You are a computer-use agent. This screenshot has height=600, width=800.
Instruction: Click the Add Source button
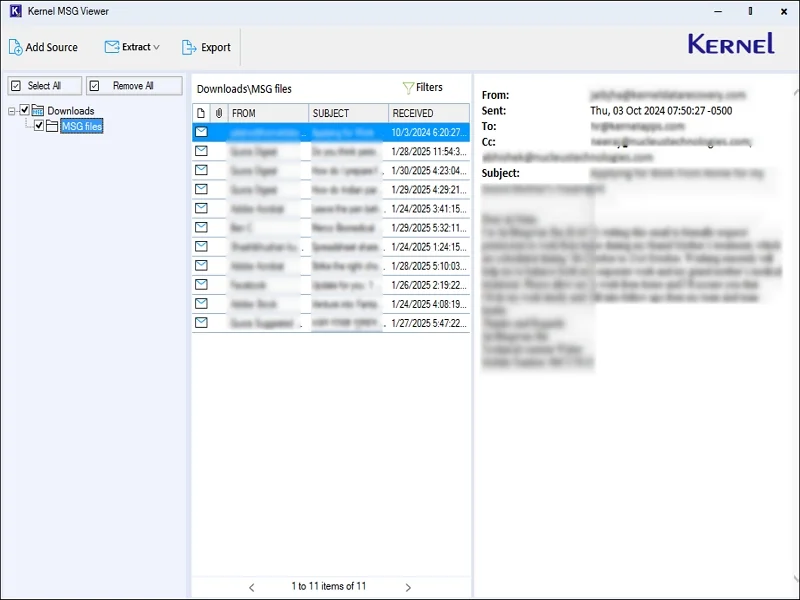(44, 47)
